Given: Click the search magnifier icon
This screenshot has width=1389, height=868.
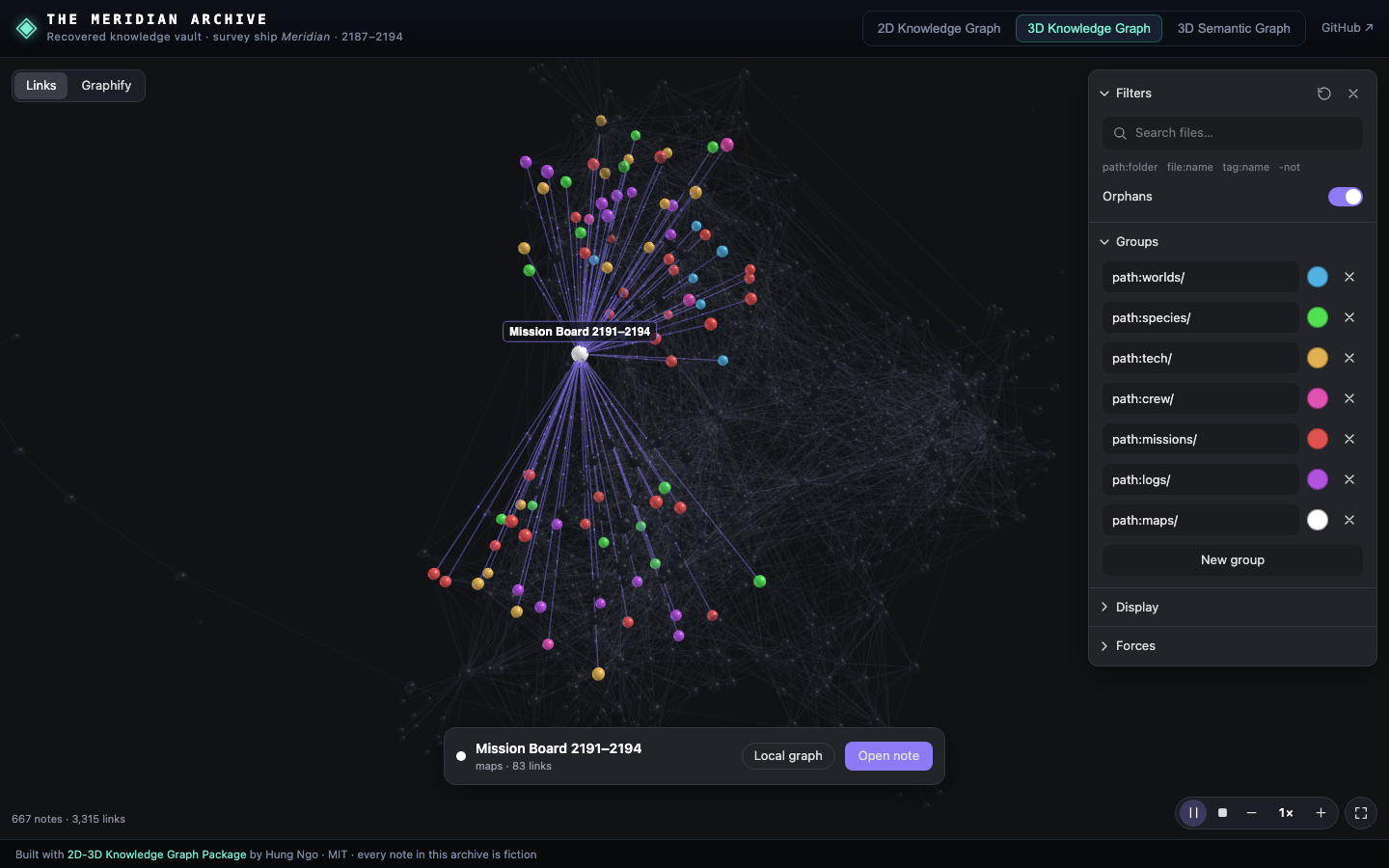Looking at the screenshot, I should click(x=1120, y=133).
